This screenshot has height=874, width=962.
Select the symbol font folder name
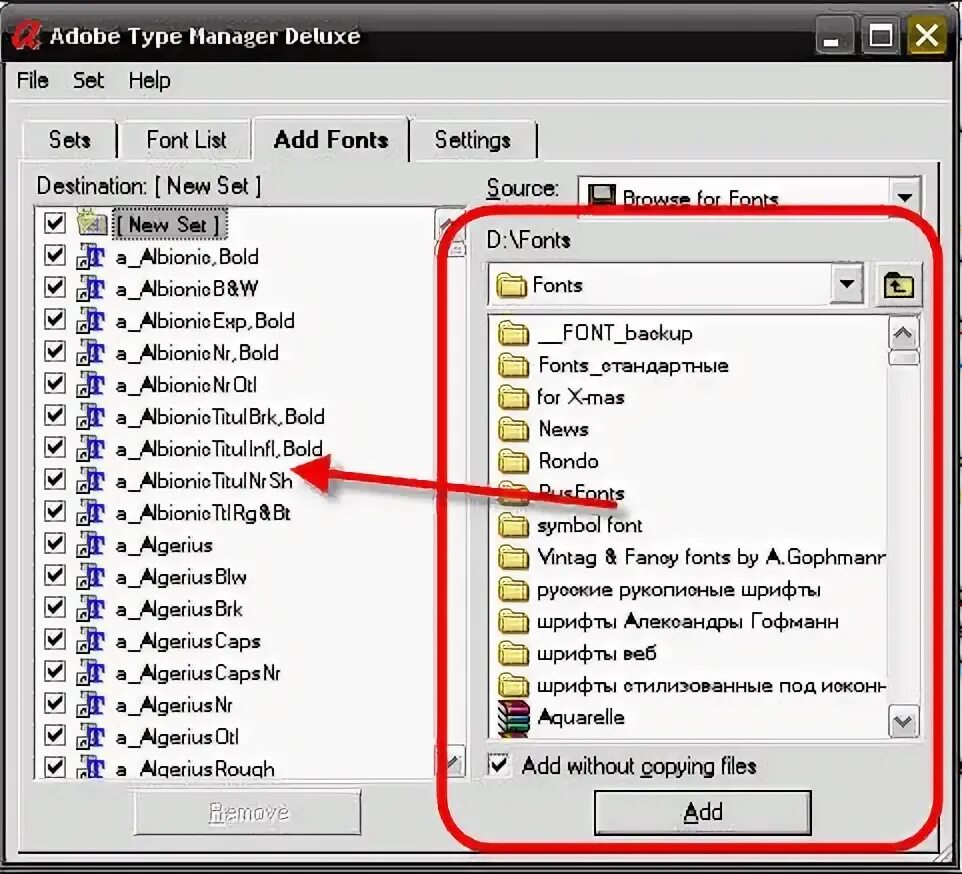pos(590,526)
